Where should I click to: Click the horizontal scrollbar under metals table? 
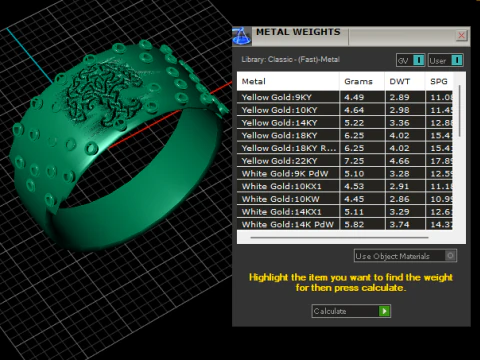click(339, 238)
